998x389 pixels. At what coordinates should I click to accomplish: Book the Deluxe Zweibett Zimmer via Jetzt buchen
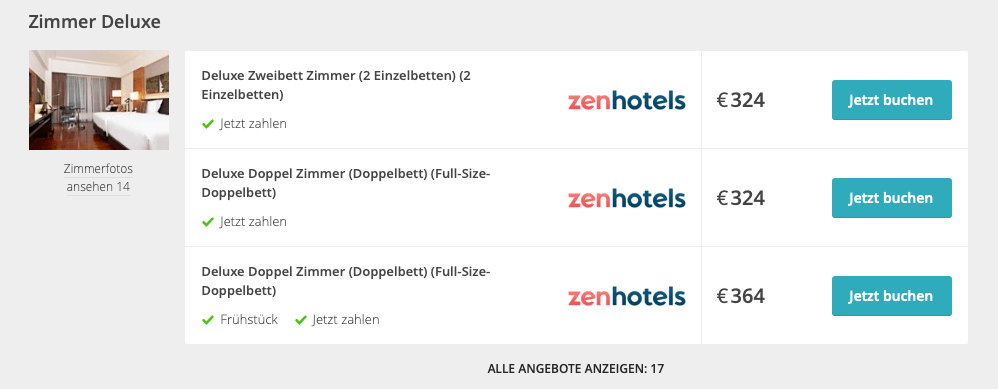pyautogui.click(x=892, y=100)
